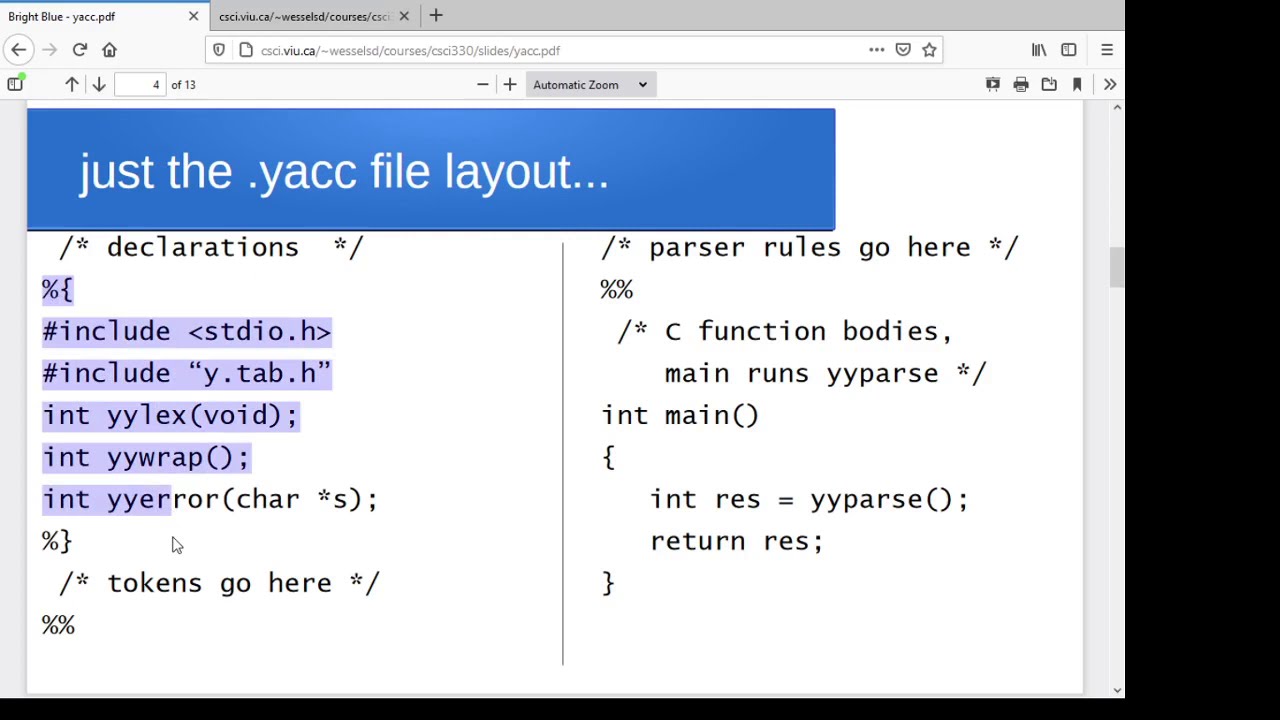Toggle the PDF sidebar panel

click(x=15, y=85)
